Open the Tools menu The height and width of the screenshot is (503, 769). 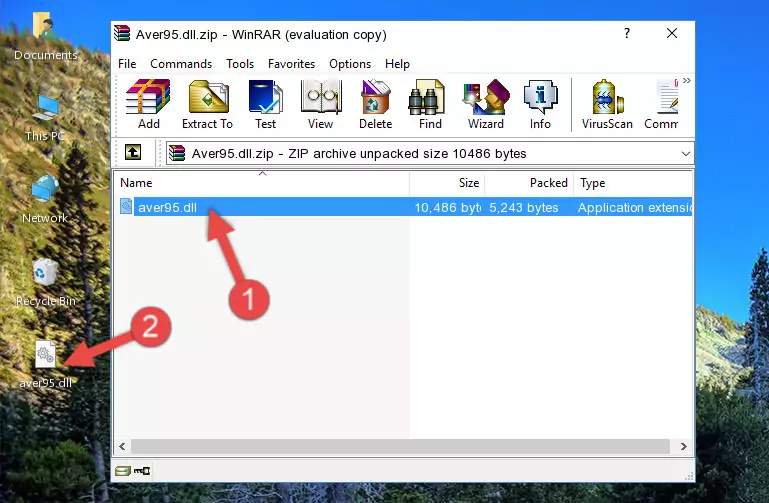click(x=240, y=64)
